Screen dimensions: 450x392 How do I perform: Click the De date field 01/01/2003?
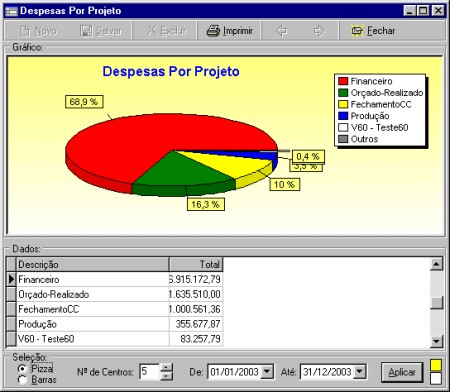(234, 372)
